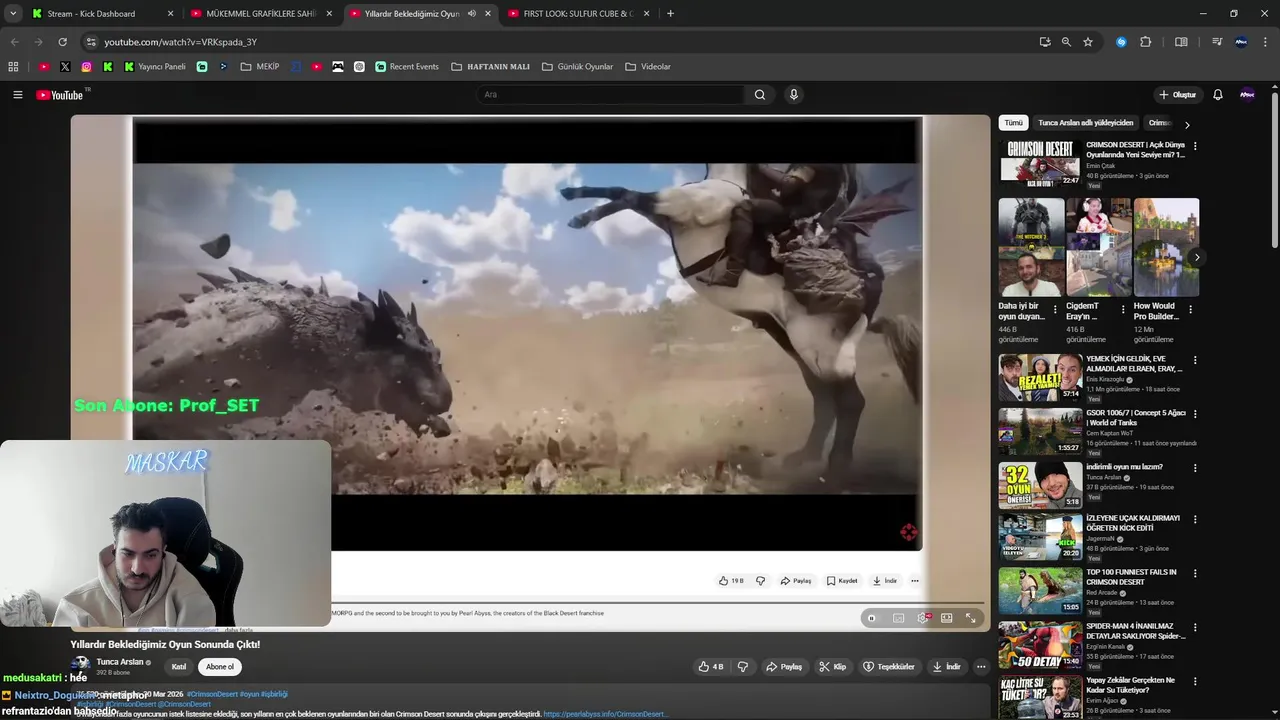This screenshot has height=720, width=1280.
Task: Select the Crimson filter chip
Action: [1160, 123]
